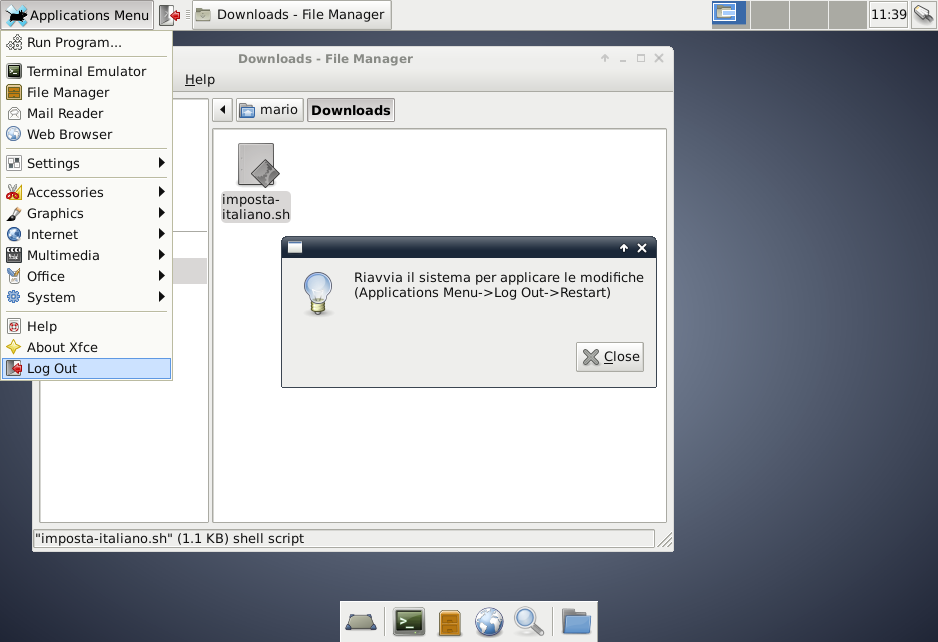Select the imposta-italiano.sh script file
Viewport: 938px width, 642px height.
[256, 182]
